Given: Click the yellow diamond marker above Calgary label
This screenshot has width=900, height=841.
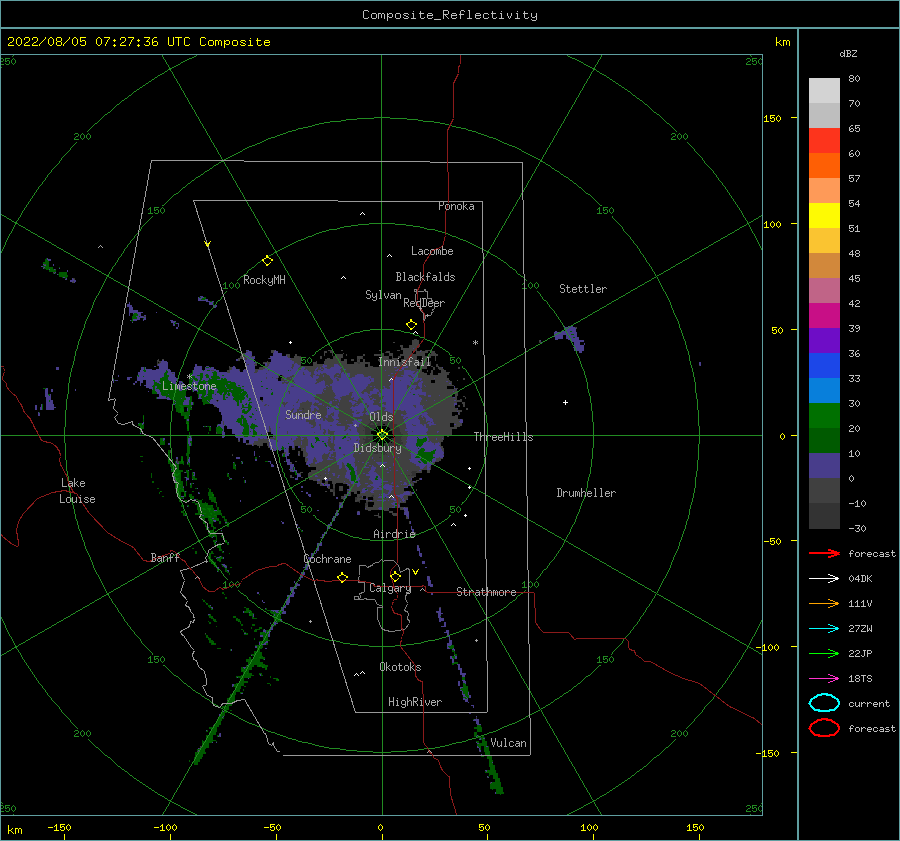Looking at the screenshot, I should pyautogui.click(x=395, y=576).
